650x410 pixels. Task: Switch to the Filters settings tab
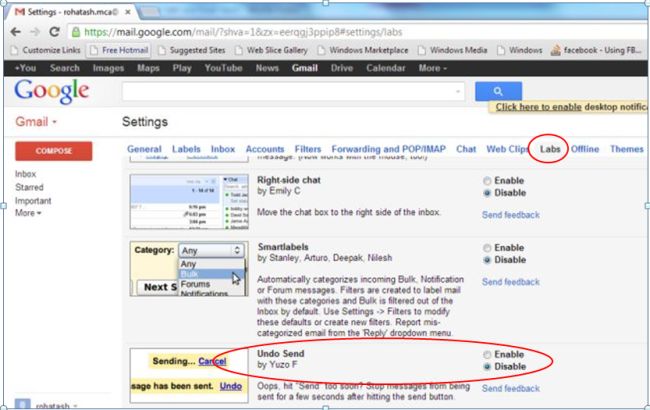(308, 149)
